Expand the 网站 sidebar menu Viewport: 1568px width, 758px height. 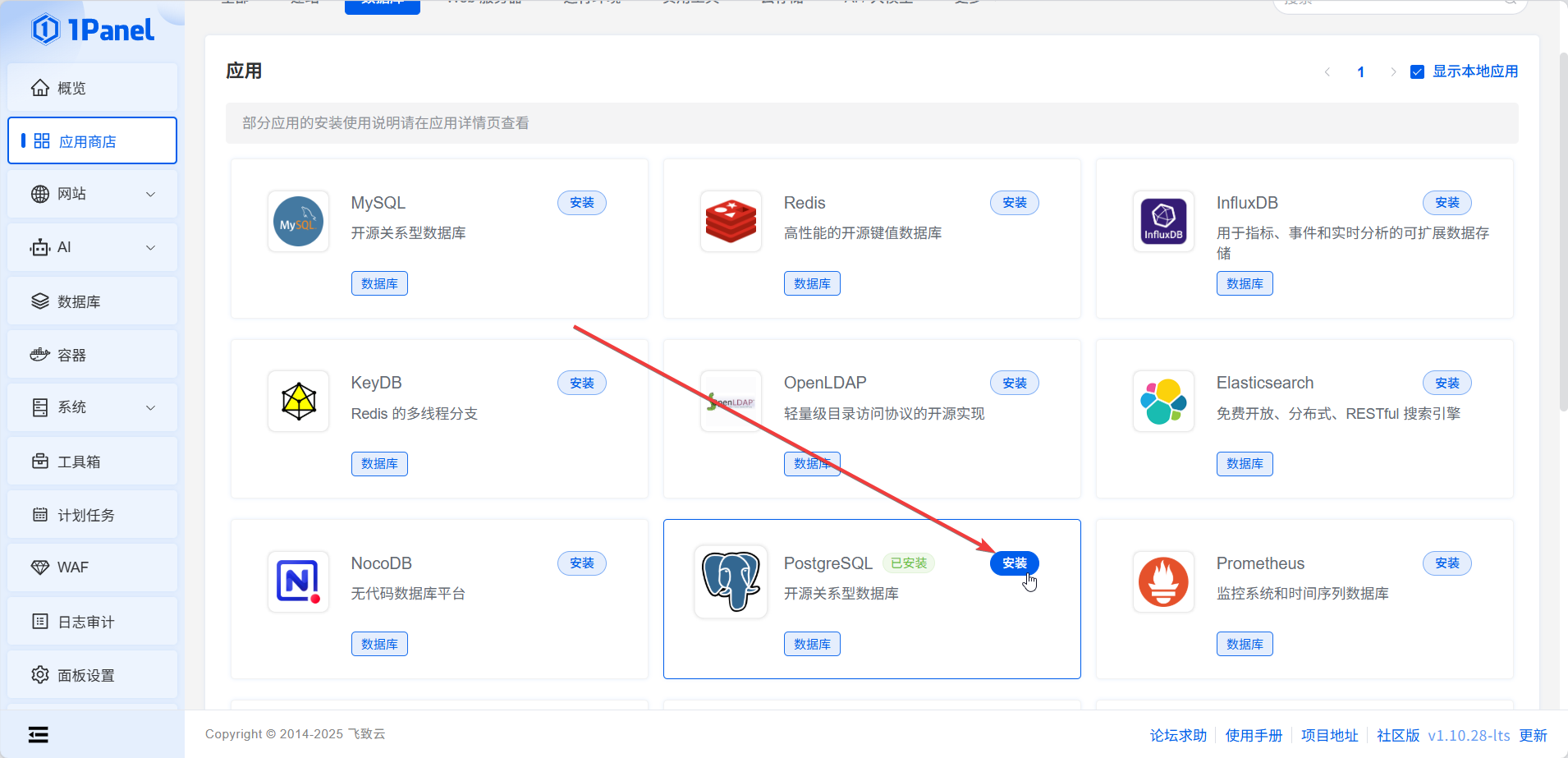click(x=92, y=194)
